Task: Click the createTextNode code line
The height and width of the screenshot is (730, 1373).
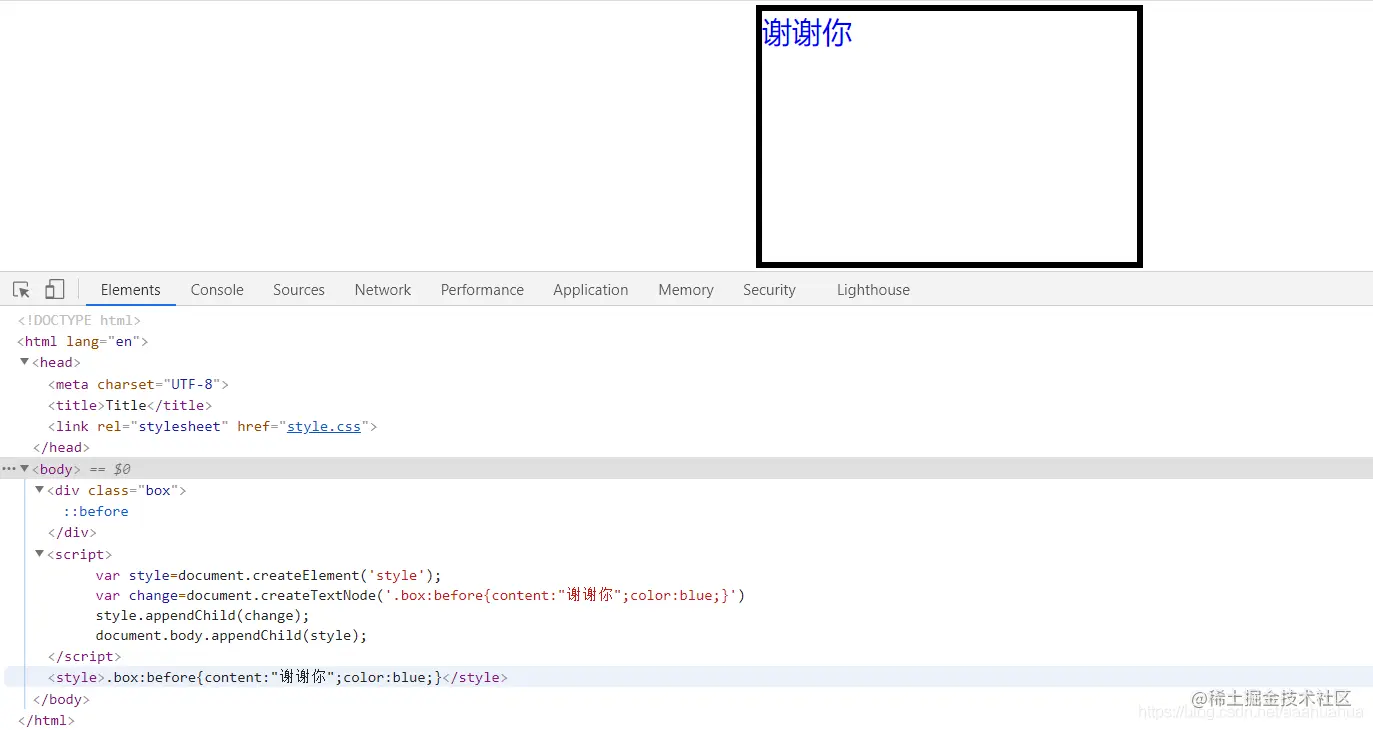Action: pyautogui.click(x=421, y=595)
